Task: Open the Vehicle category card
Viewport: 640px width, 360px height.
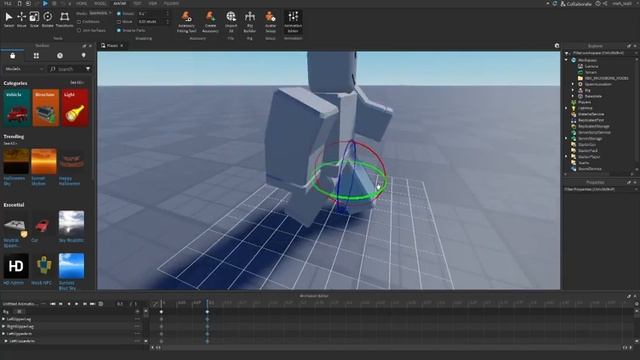Action: pos(17,108)
